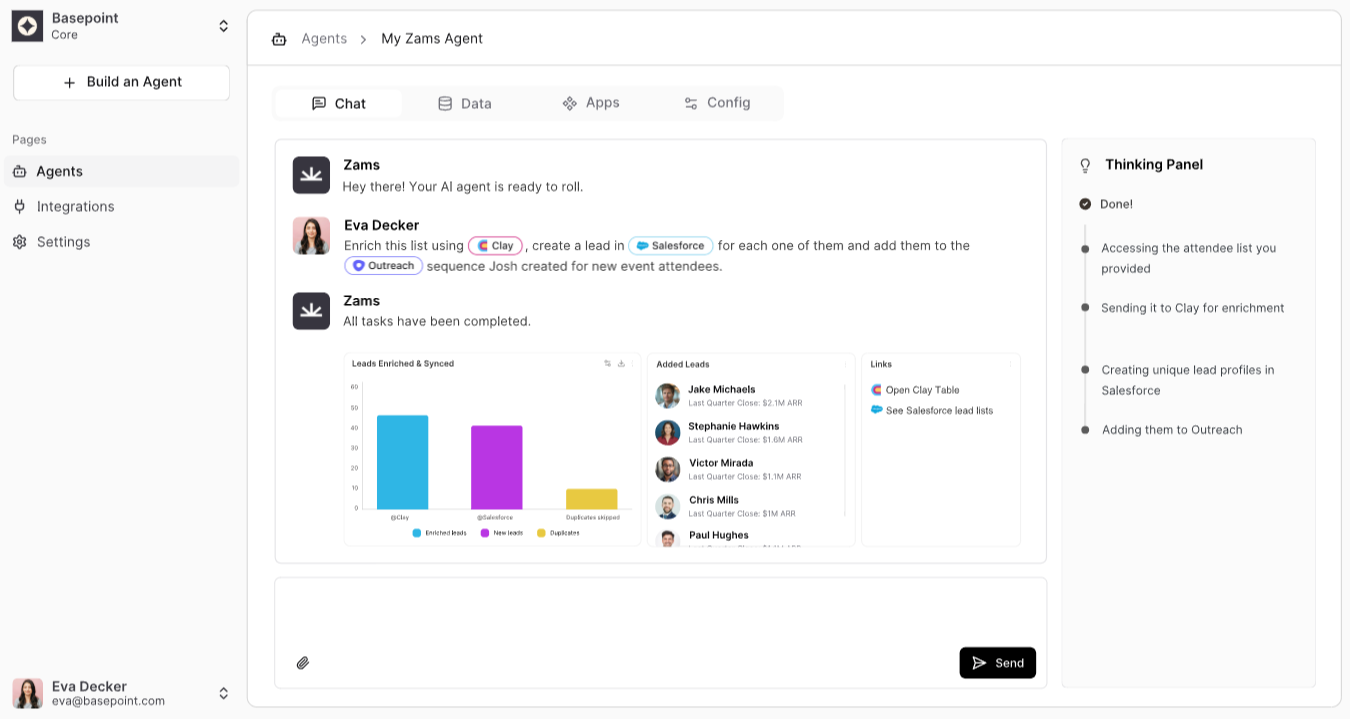Open the Apps tab
Viewport: 1350px width, 719px height.
click(x=591, y=103)
